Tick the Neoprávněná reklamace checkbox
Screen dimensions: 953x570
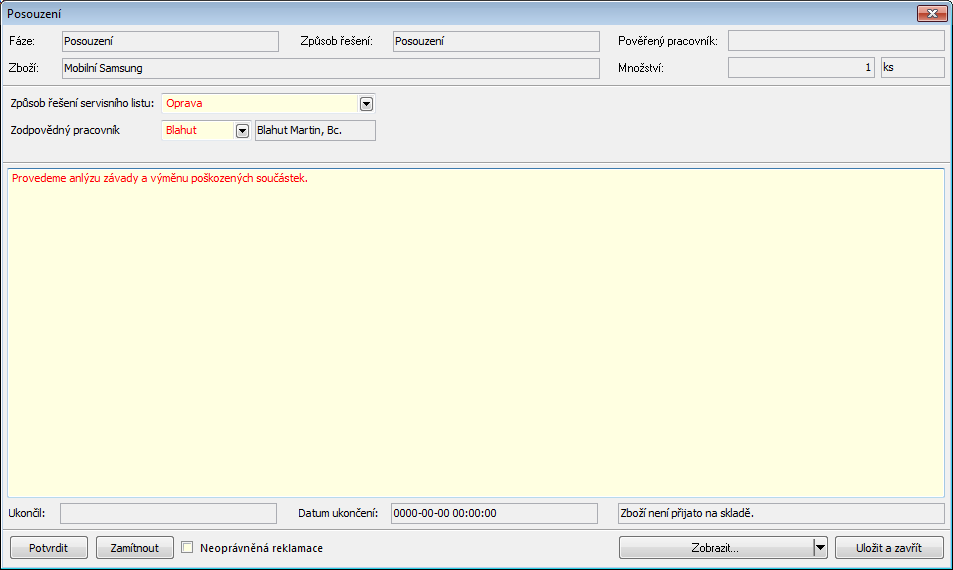click(187, 548)
